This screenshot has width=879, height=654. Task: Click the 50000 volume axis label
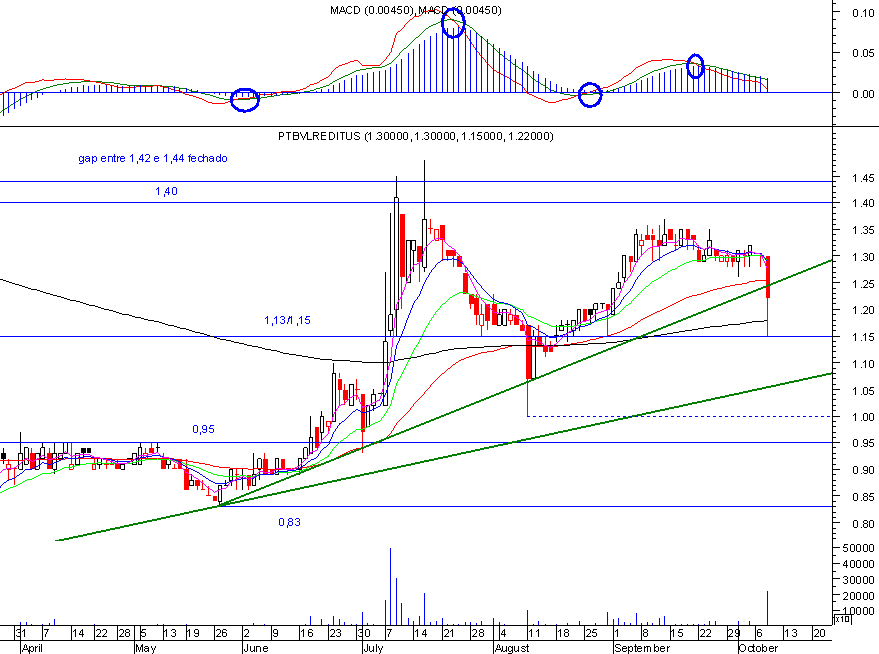pyautogui.click(x=858, y=548)
